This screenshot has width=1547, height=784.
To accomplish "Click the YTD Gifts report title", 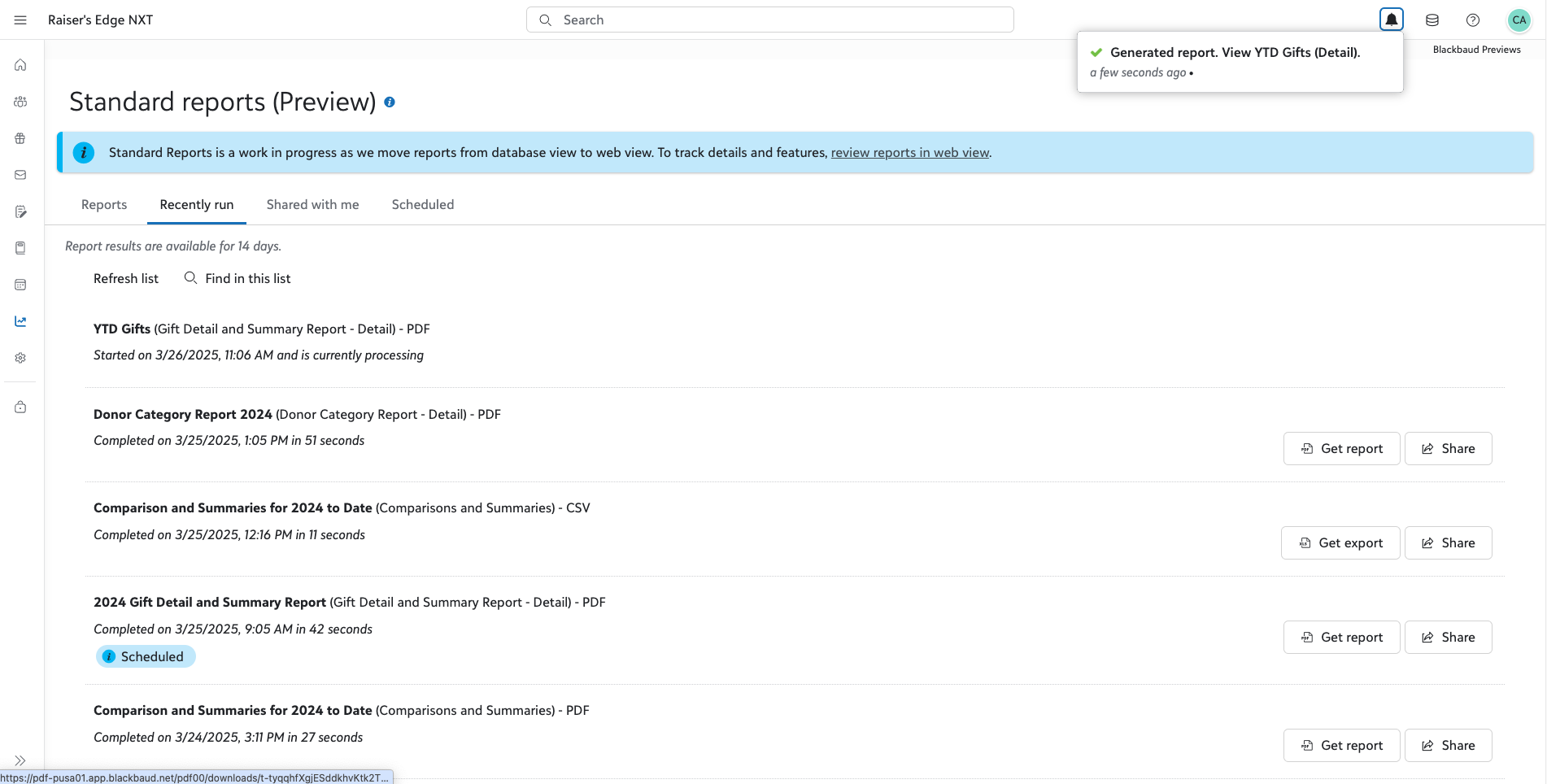I will click(x=122, y=329).
